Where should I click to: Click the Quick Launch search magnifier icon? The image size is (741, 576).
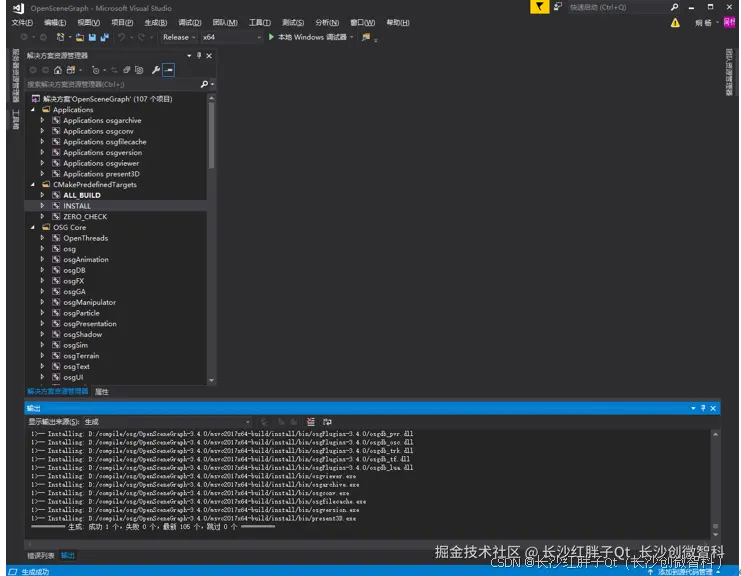(674, 7)
